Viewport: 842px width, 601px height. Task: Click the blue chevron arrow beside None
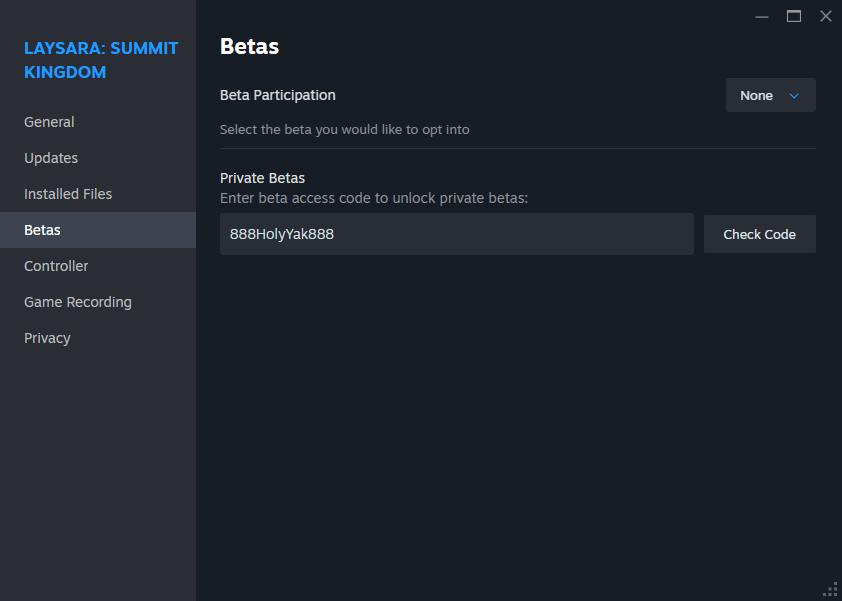click(x=794, y=96)
